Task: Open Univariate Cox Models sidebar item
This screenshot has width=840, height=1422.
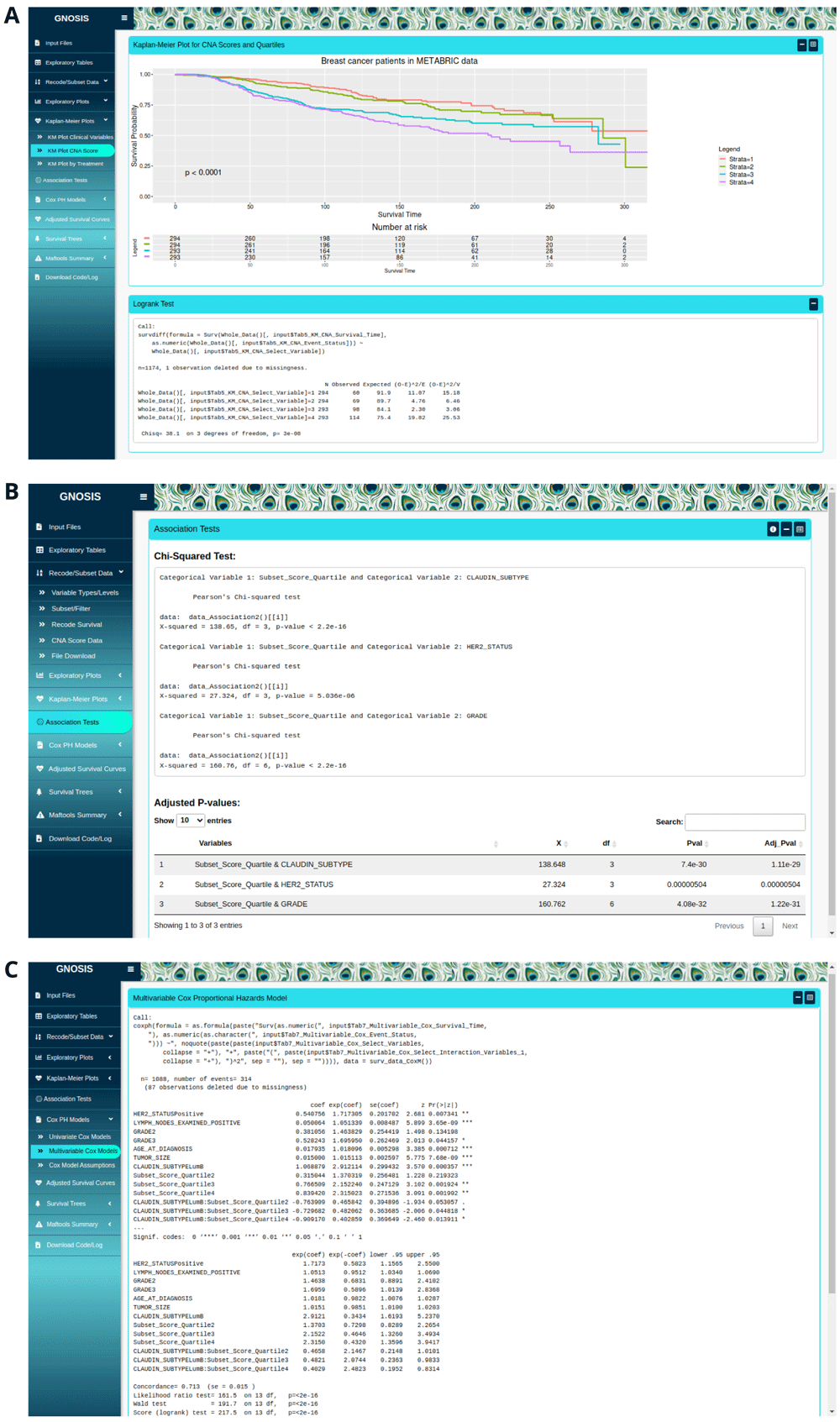Action: 79,1136
